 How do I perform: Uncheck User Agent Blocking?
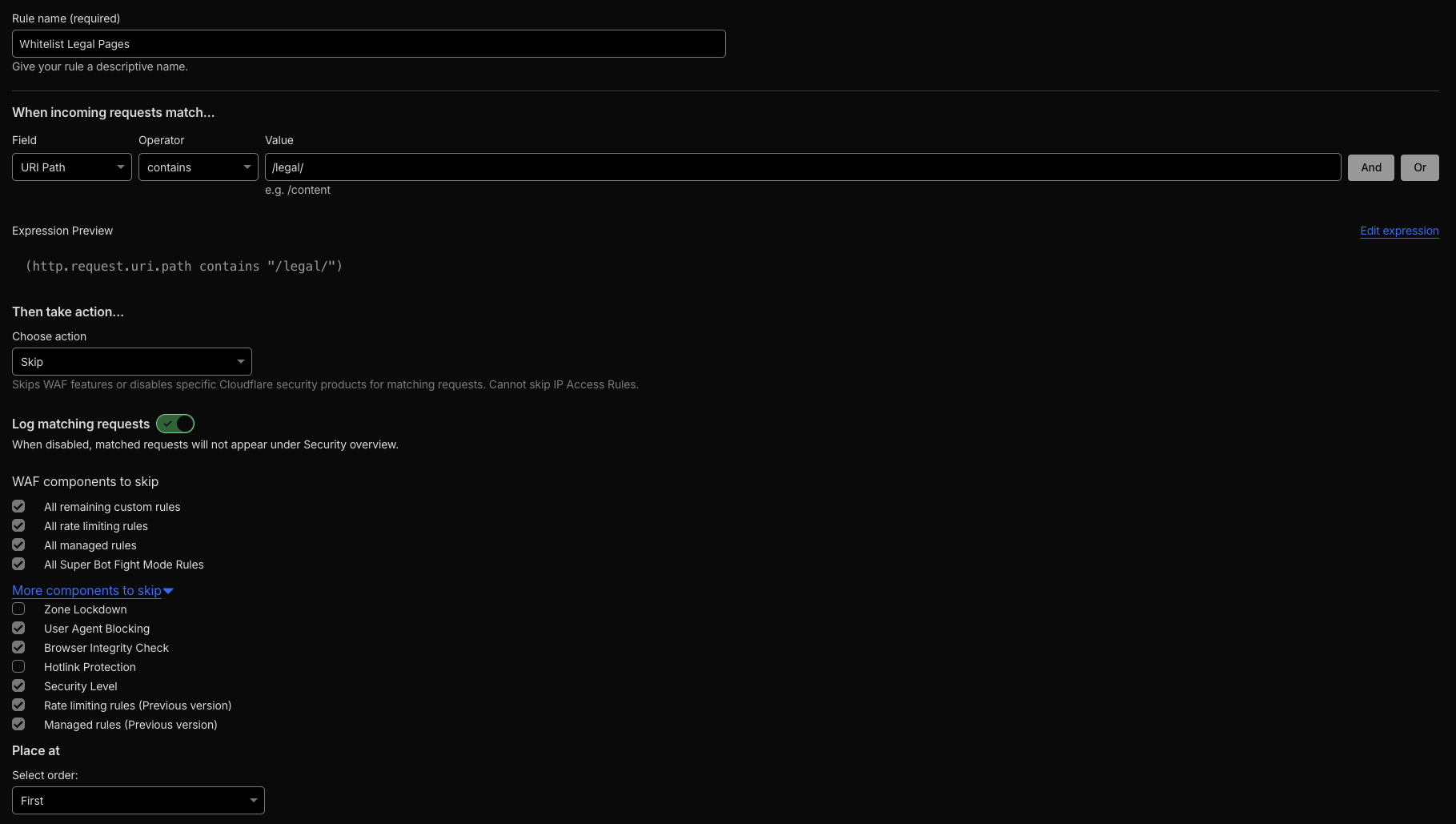(18, 628)
